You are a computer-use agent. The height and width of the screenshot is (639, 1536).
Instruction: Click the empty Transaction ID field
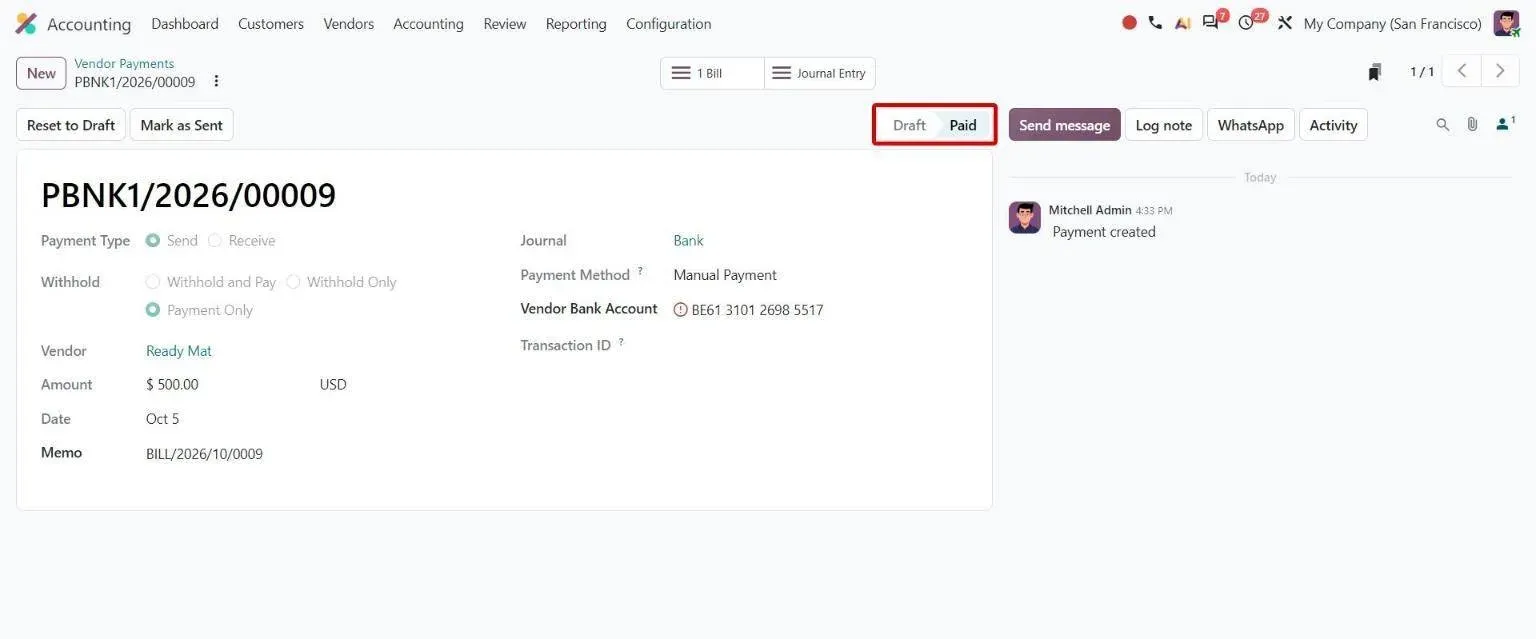[820, 345]
